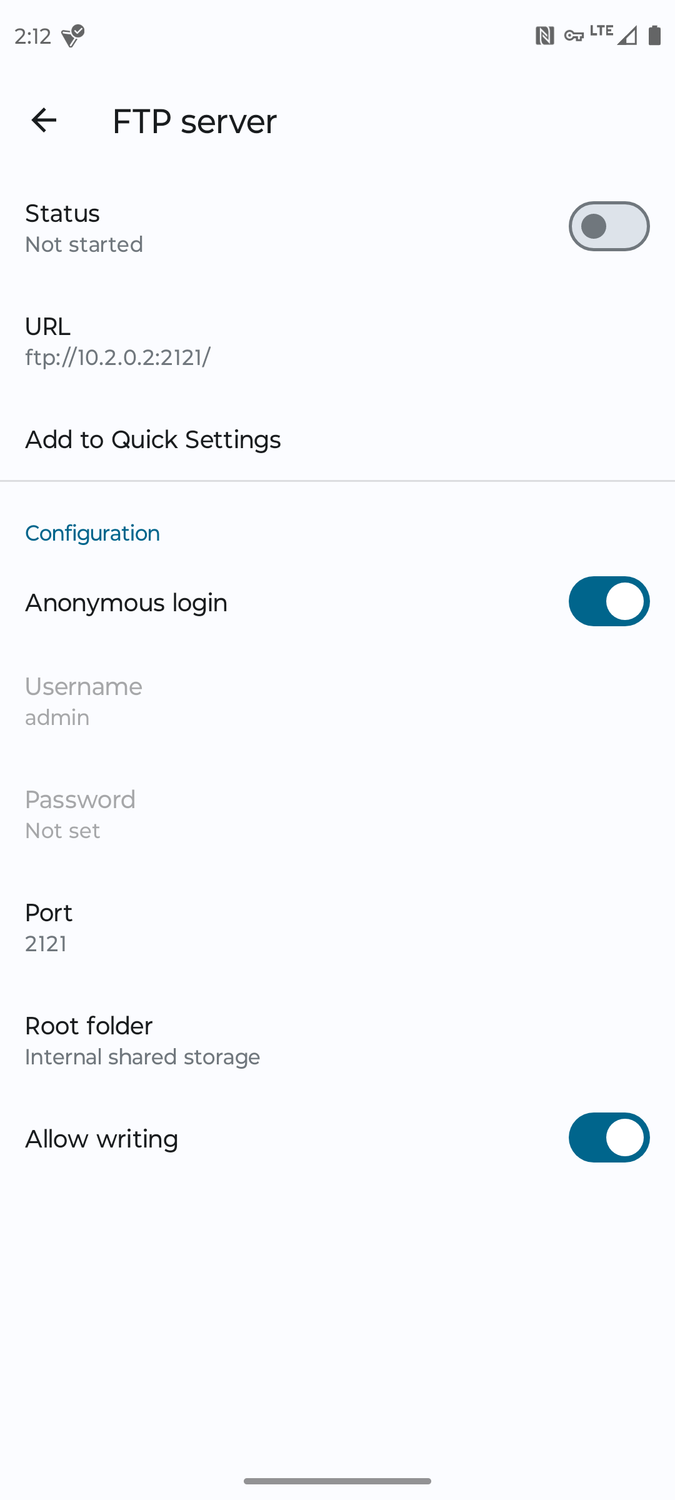Select Add to Quick Settings
This screenshot has width=675, height=1500.
coord(337,439)
